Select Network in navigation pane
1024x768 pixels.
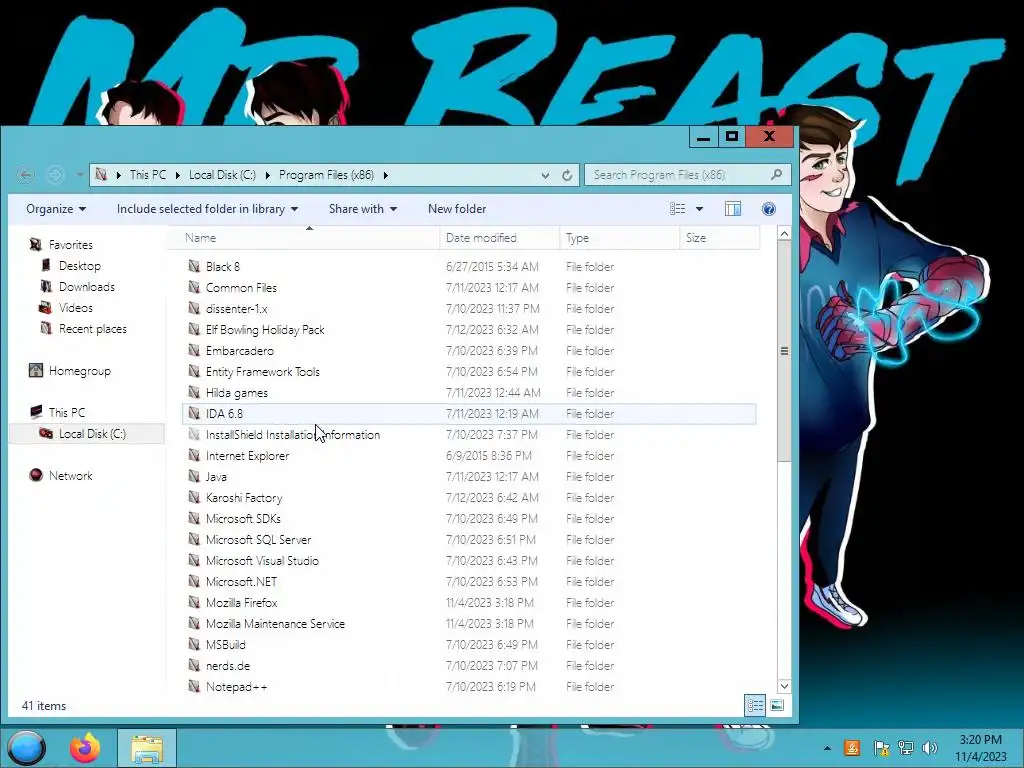71,475
